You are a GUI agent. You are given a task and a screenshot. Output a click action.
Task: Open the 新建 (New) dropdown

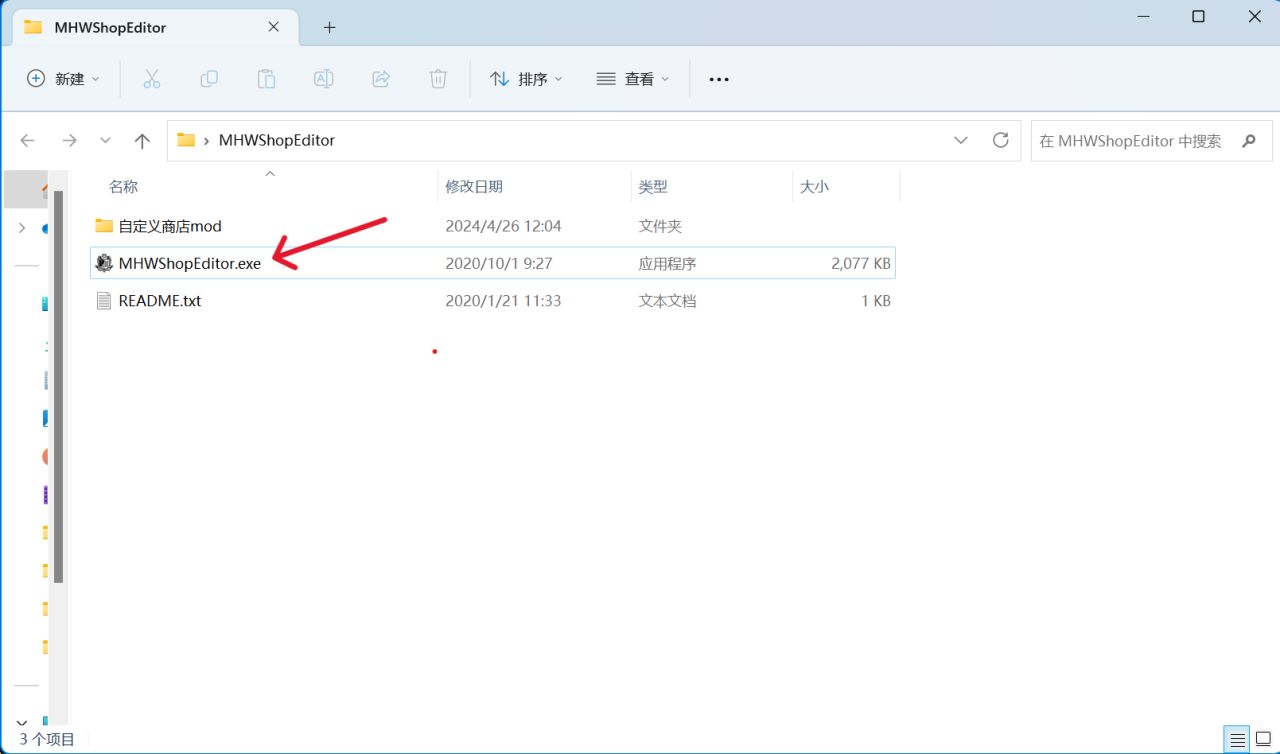tap(64, 79)
